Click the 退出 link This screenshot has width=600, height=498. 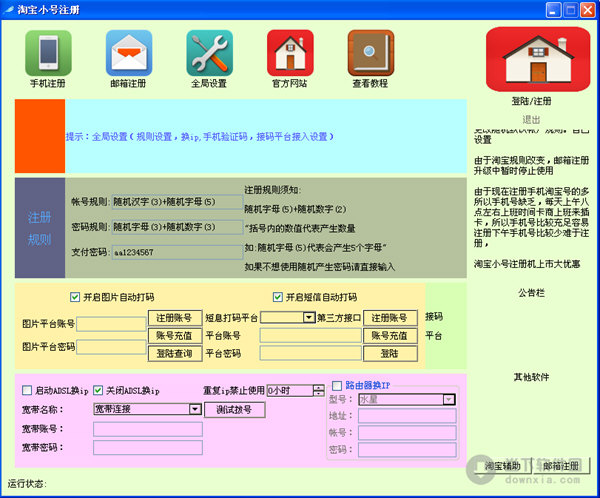[x=531, y=120]
